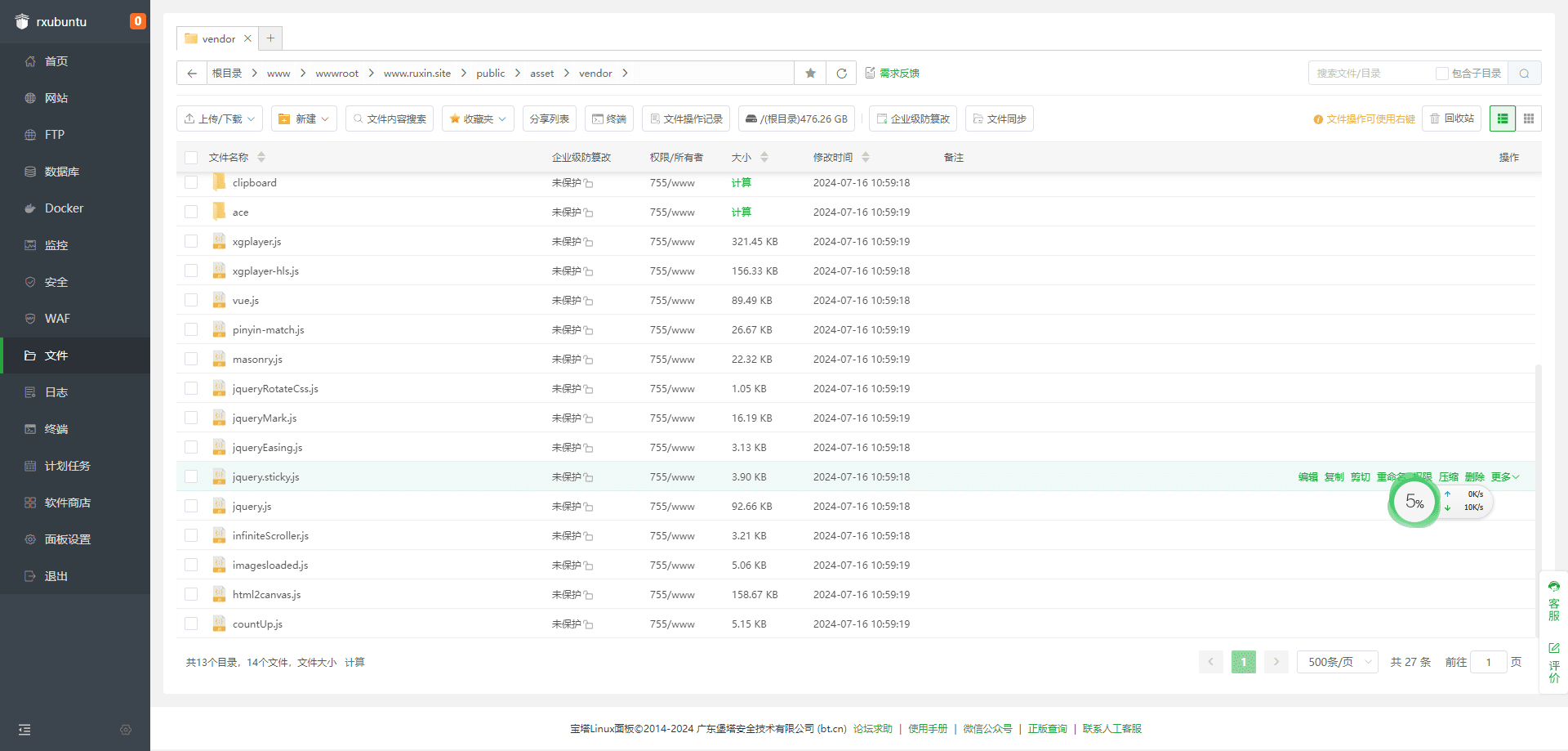Click the 5% system load indicator
The image size is (1568, 751).
(1414, 502)
